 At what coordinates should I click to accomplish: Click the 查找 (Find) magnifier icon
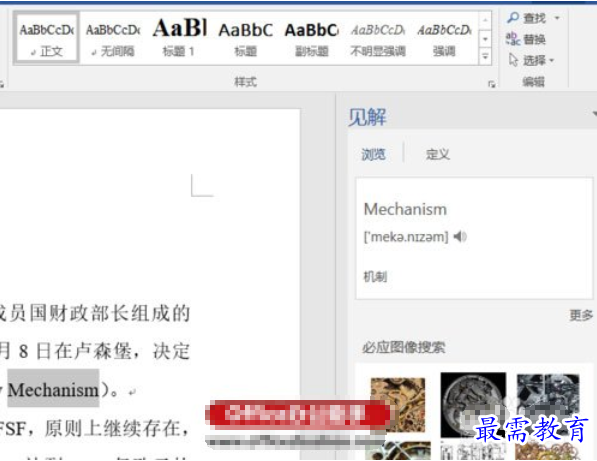(513, 18)
